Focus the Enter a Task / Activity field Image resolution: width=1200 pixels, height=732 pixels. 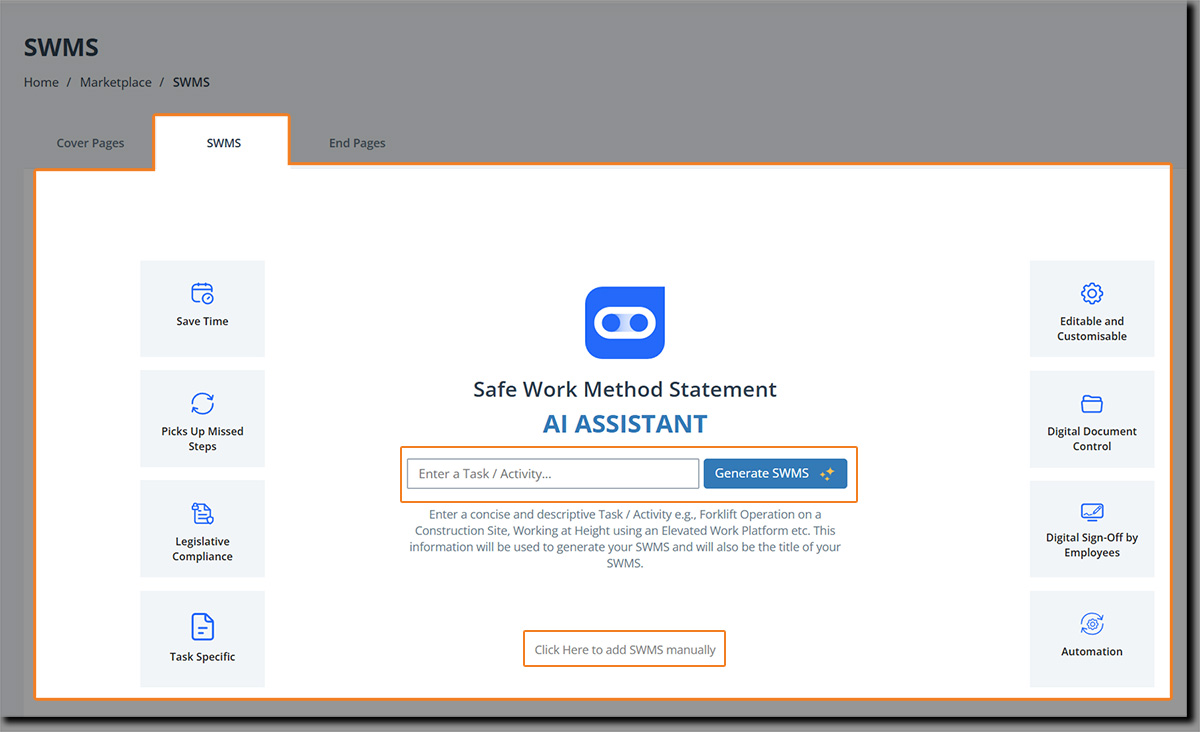(x=553, y=474)
